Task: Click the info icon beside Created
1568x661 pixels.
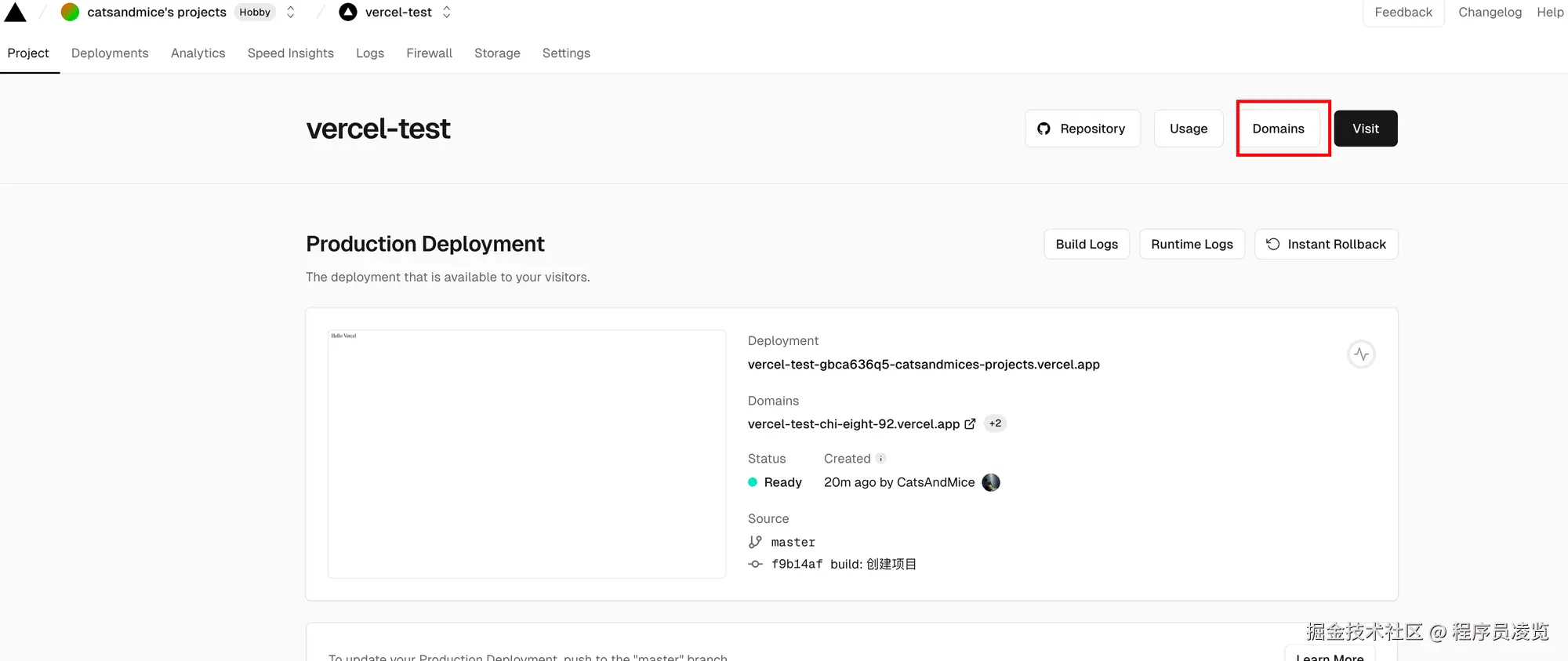Action: tap(880, 459)
